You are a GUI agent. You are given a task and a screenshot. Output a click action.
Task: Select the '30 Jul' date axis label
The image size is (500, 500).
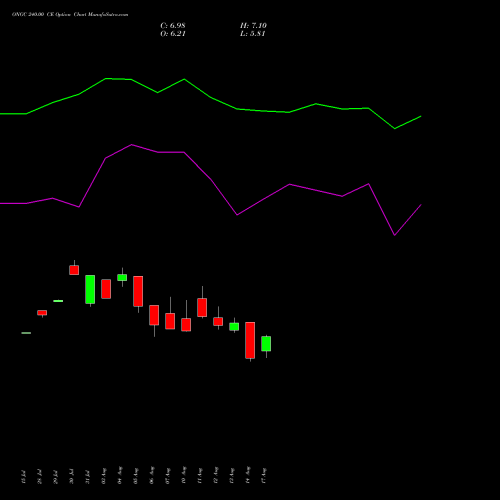pos(71,476)
